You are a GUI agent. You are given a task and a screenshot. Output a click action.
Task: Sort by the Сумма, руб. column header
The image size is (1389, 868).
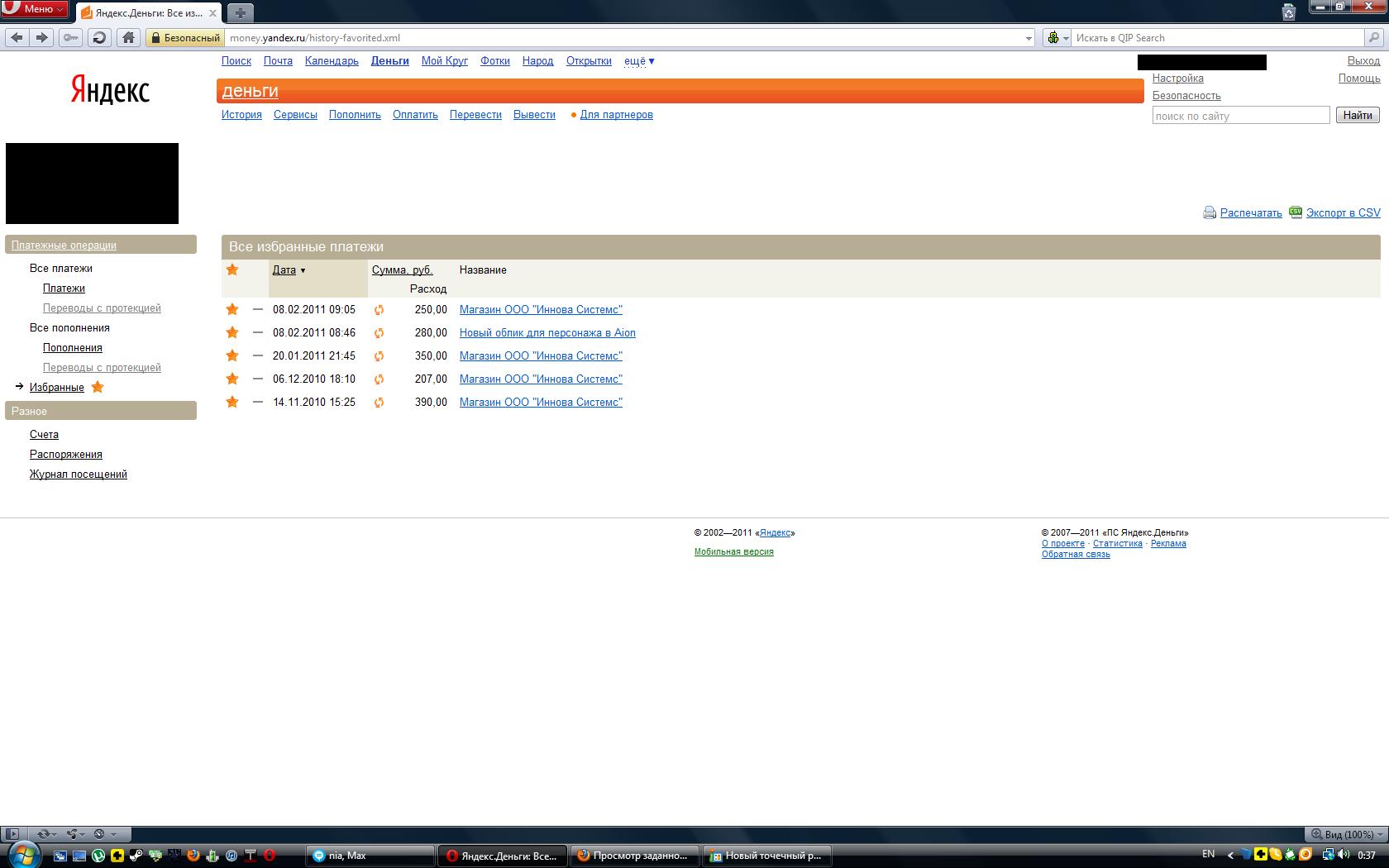(x=402, y=270)
